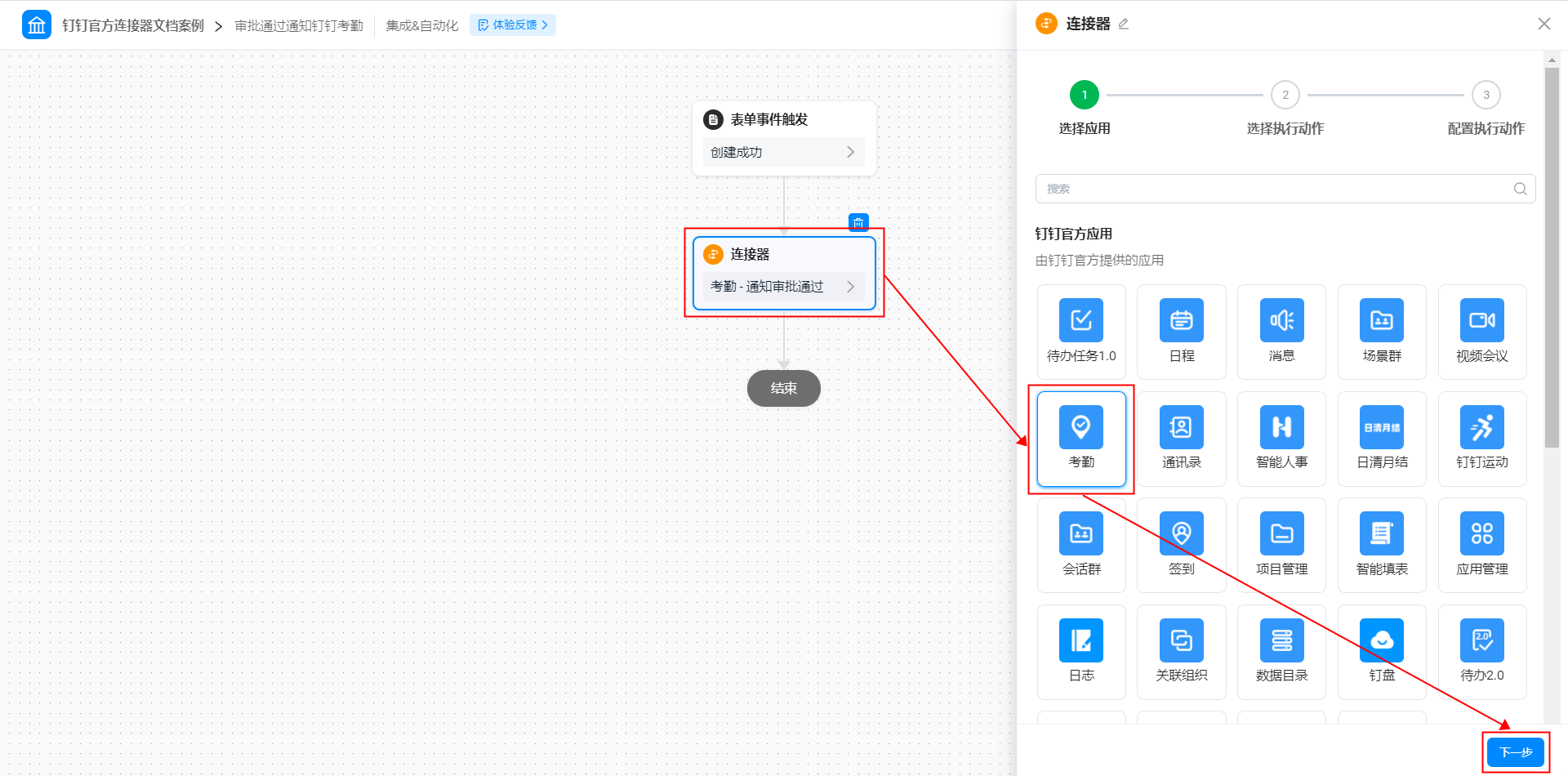1568x776 pixels.
Task: Pick the 场景群 app
Action: click(x=1382, y=332)
